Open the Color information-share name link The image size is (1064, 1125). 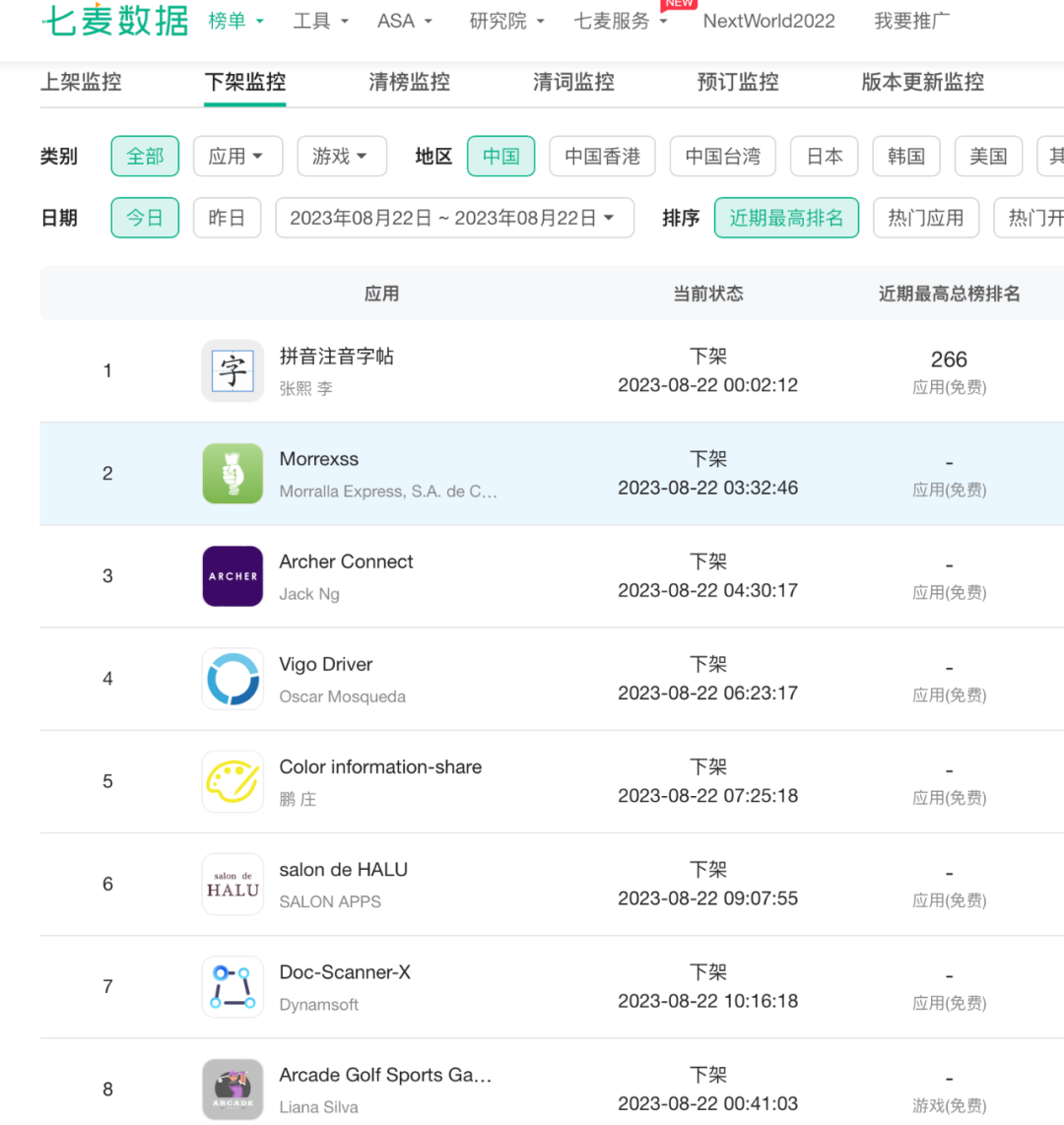pyautogui.click(x=380, y=766)
